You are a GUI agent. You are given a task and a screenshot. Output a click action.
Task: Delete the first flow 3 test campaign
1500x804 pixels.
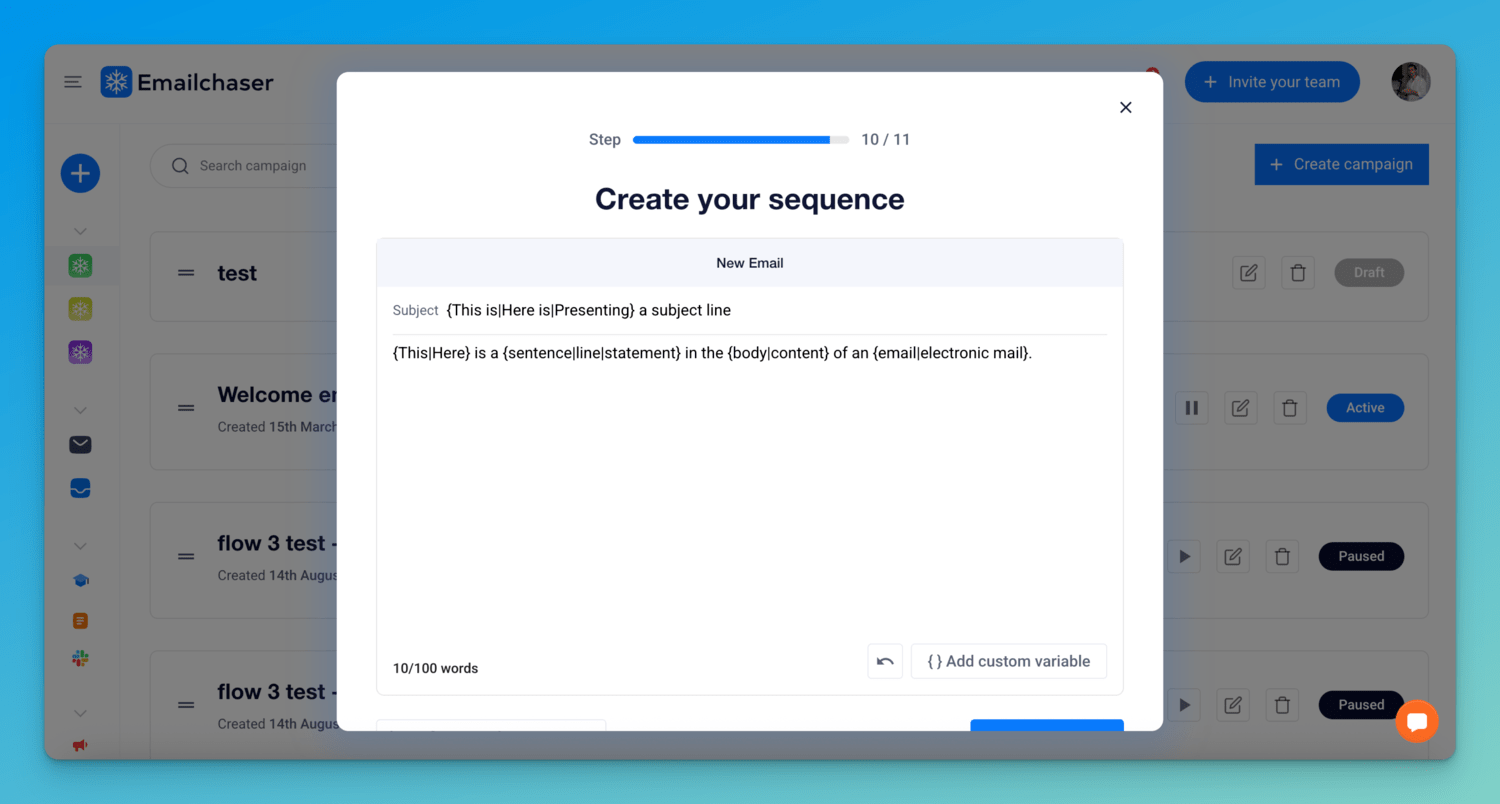pos(1282,556)
